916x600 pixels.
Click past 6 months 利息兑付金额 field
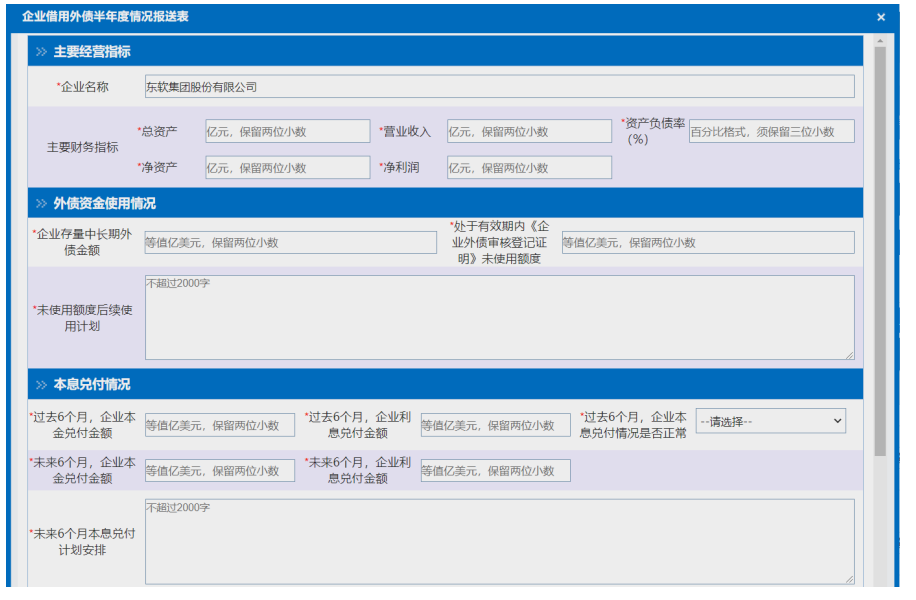coord(495,425)
